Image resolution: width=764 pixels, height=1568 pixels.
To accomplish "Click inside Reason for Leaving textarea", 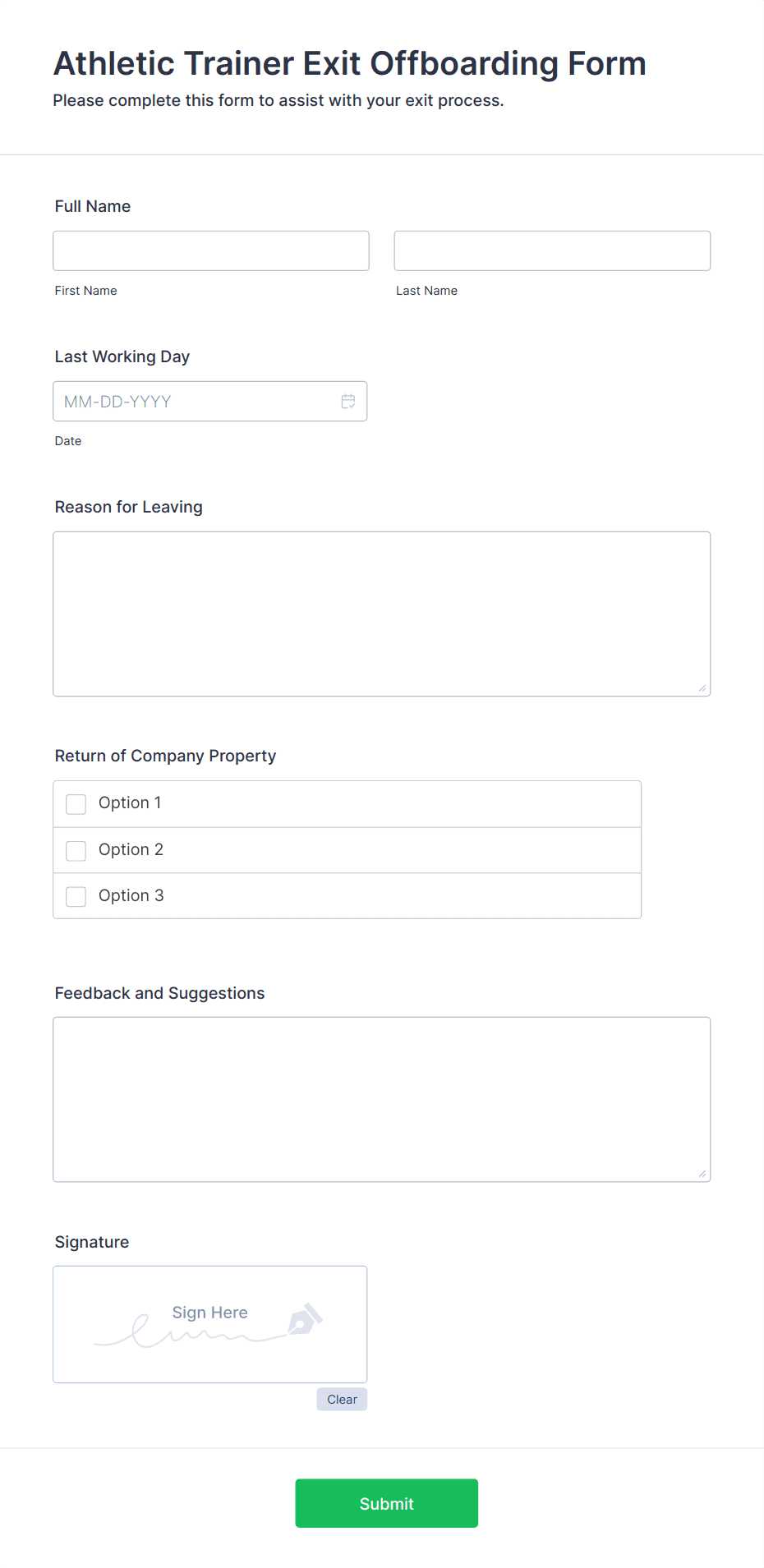I will click(382, 614).
